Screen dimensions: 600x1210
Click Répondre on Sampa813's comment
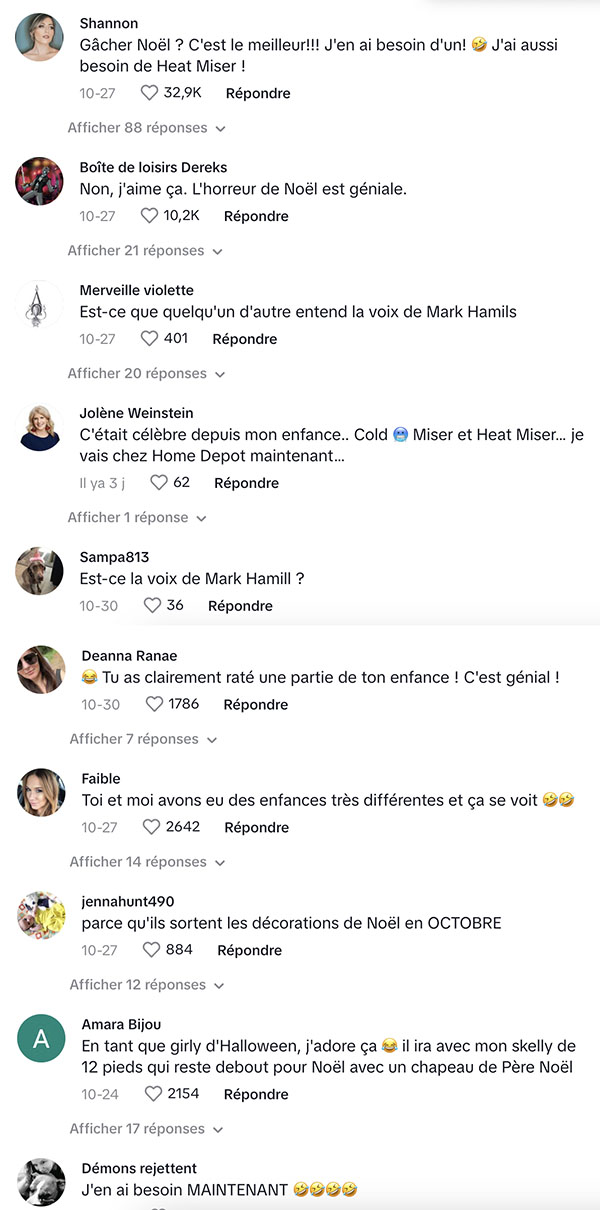(x=240, y=606)
